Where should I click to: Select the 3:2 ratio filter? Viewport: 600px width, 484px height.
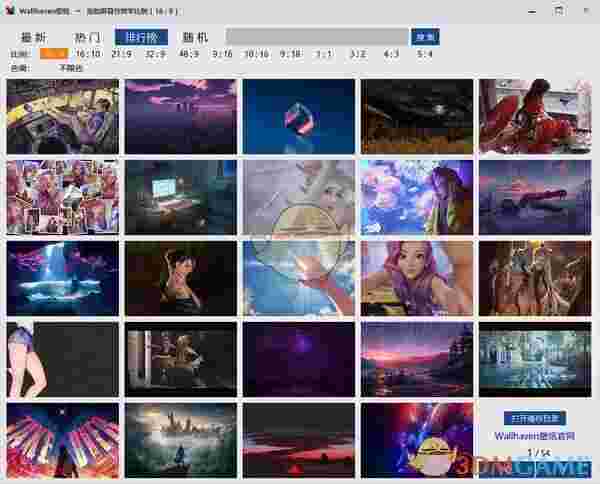tap(358, 54)
